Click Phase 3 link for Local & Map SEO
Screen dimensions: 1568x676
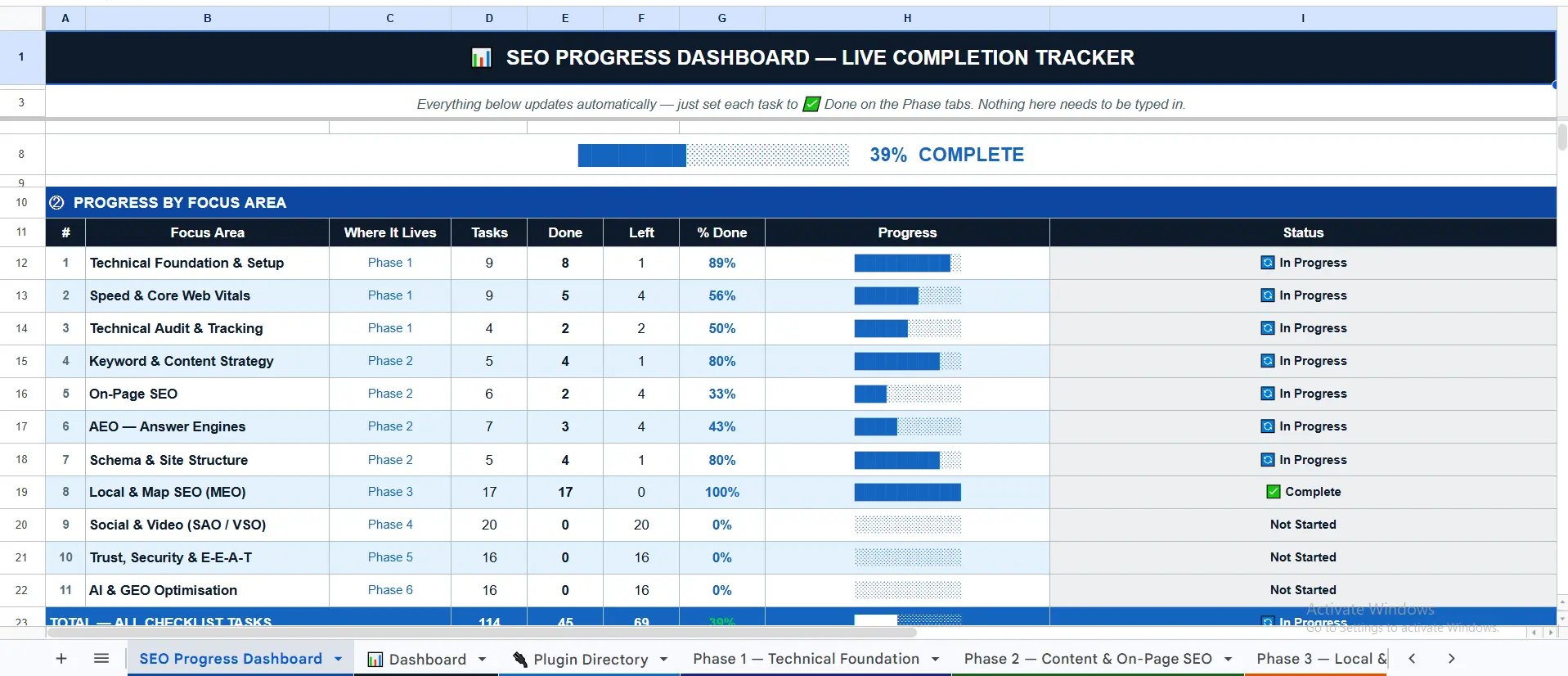coord(390,492)
